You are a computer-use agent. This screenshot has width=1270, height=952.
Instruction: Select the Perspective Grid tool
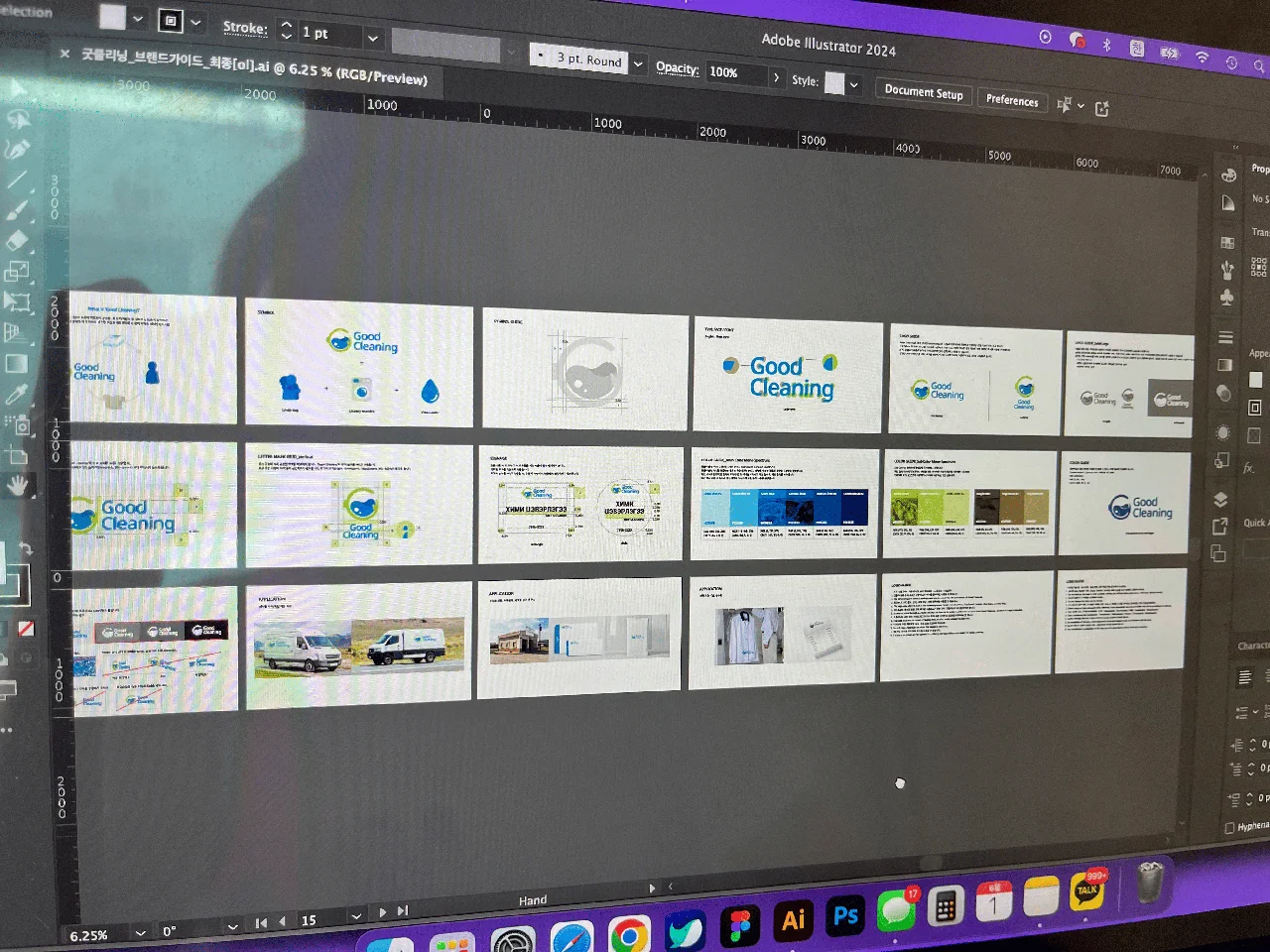16,332
